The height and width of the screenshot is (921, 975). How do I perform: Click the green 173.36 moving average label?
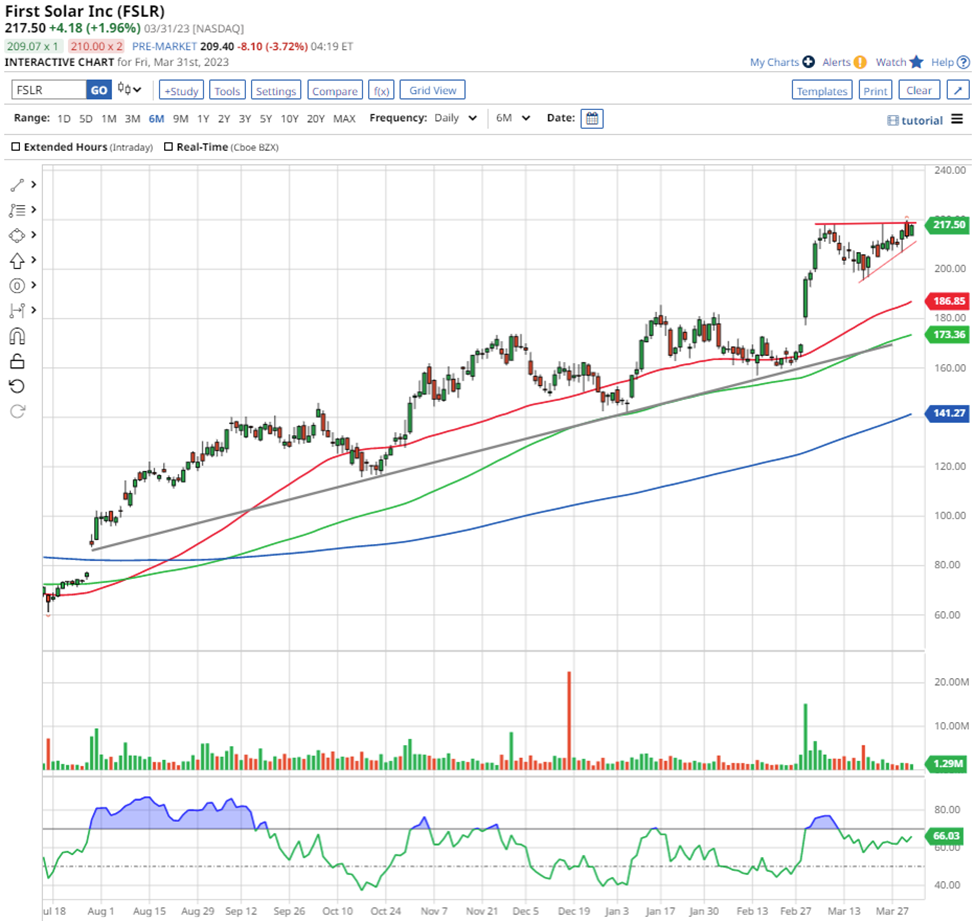click(x=947, y=335)
